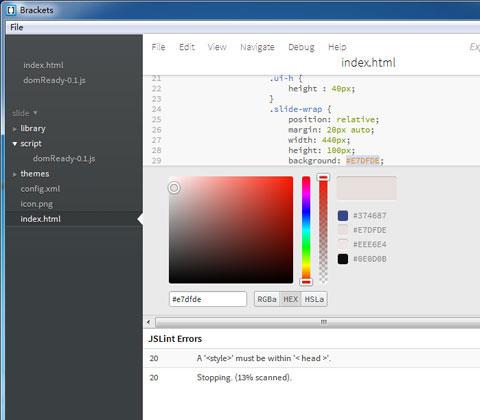The height and width of the screenshot is (420, 480).
Task: Click the current color preview swatch
Action: (x=366, y=188)
